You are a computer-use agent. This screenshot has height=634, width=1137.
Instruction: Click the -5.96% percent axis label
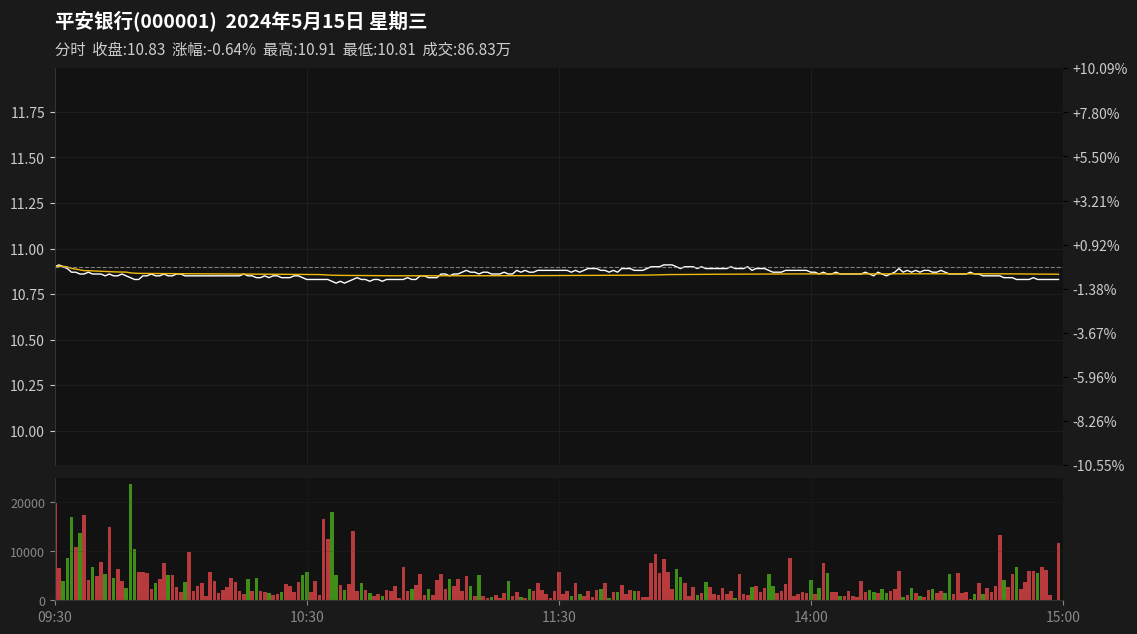tap(1095, 378)
